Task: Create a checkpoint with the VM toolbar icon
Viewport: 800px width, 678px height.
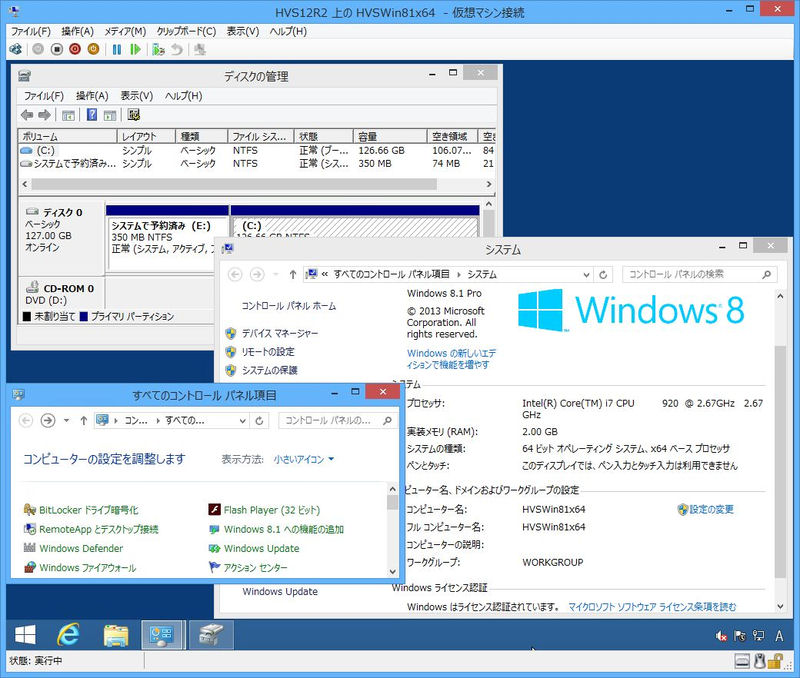Action: [x=158, y=49]
